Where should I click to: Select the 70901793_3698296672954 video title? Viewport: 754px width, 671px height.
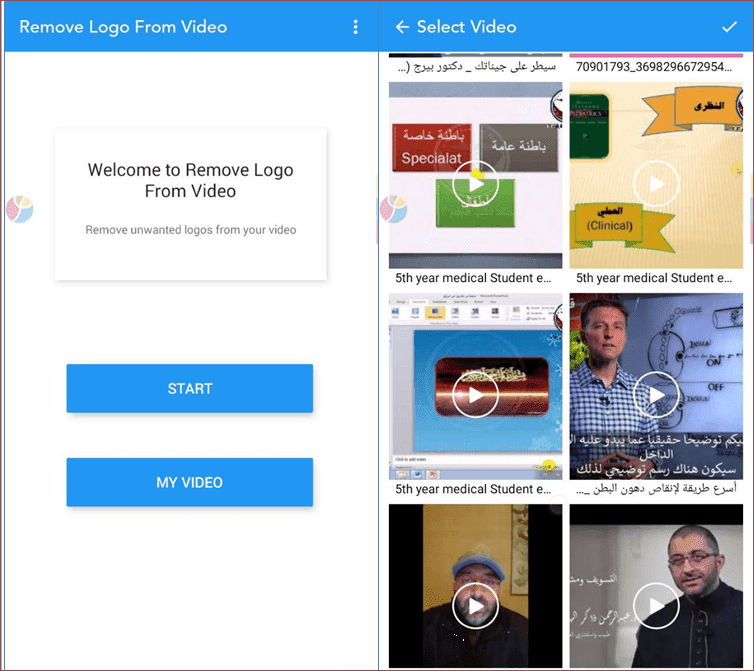[660, 67]
